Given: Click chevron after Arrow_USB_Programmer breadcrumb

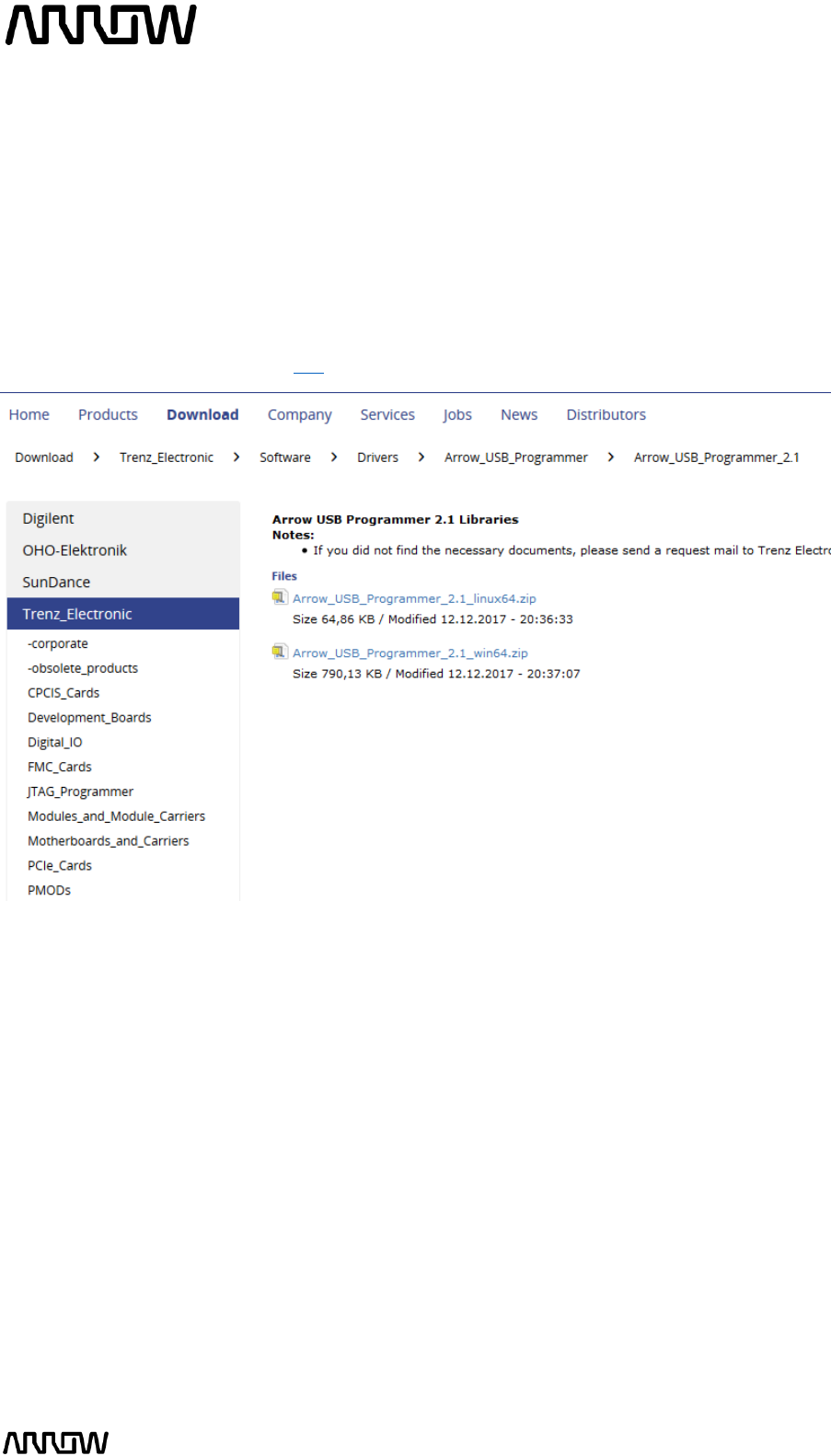Looking at the screenshot, I should pyautogui.click(x=611, y=457).
